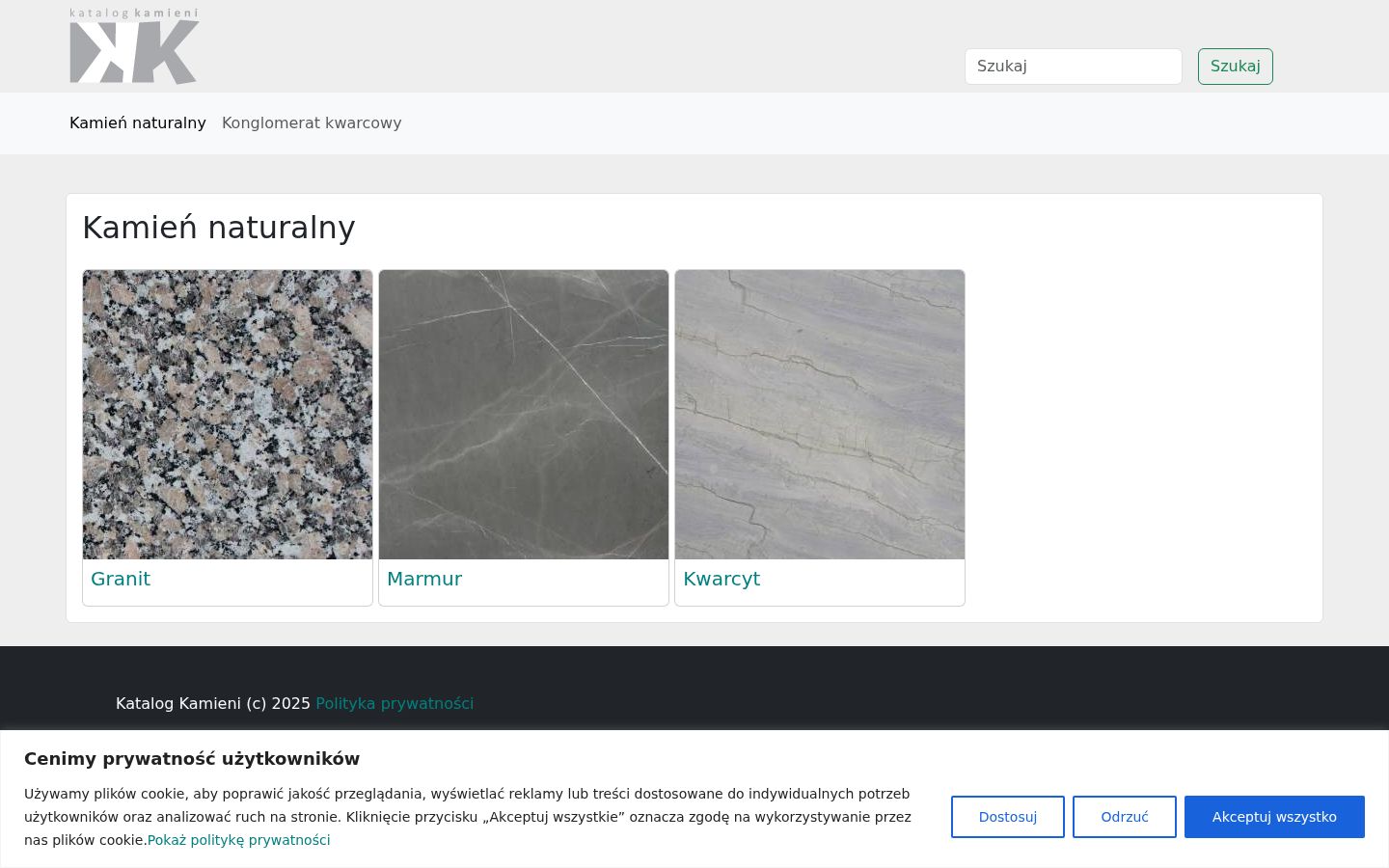This screenshot has width=1389, height=868.
Task: Click Pokaż politykę prywatności link
Action: click(239, 840)
